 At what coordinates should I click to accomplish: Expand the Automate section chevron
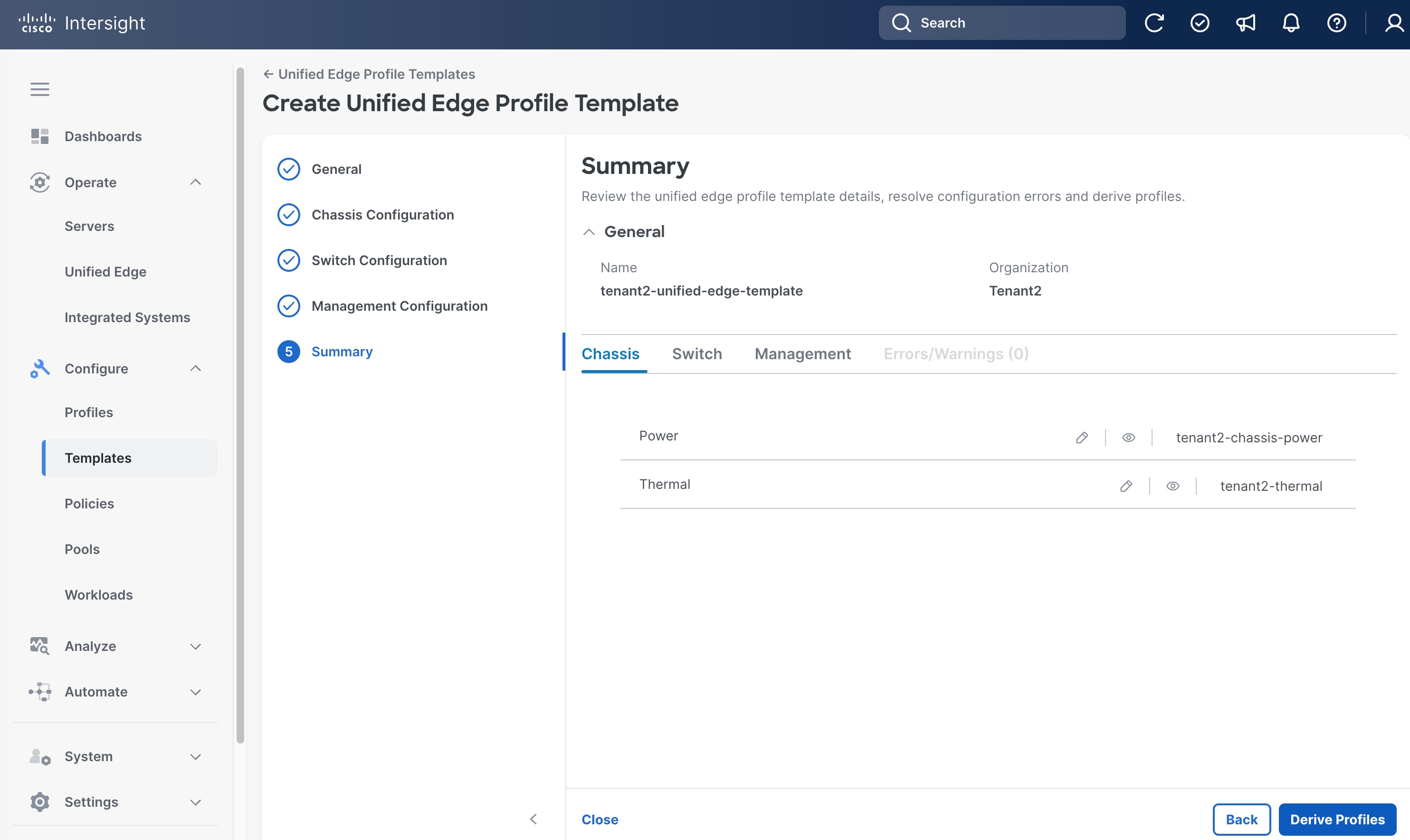coord(196,692)
